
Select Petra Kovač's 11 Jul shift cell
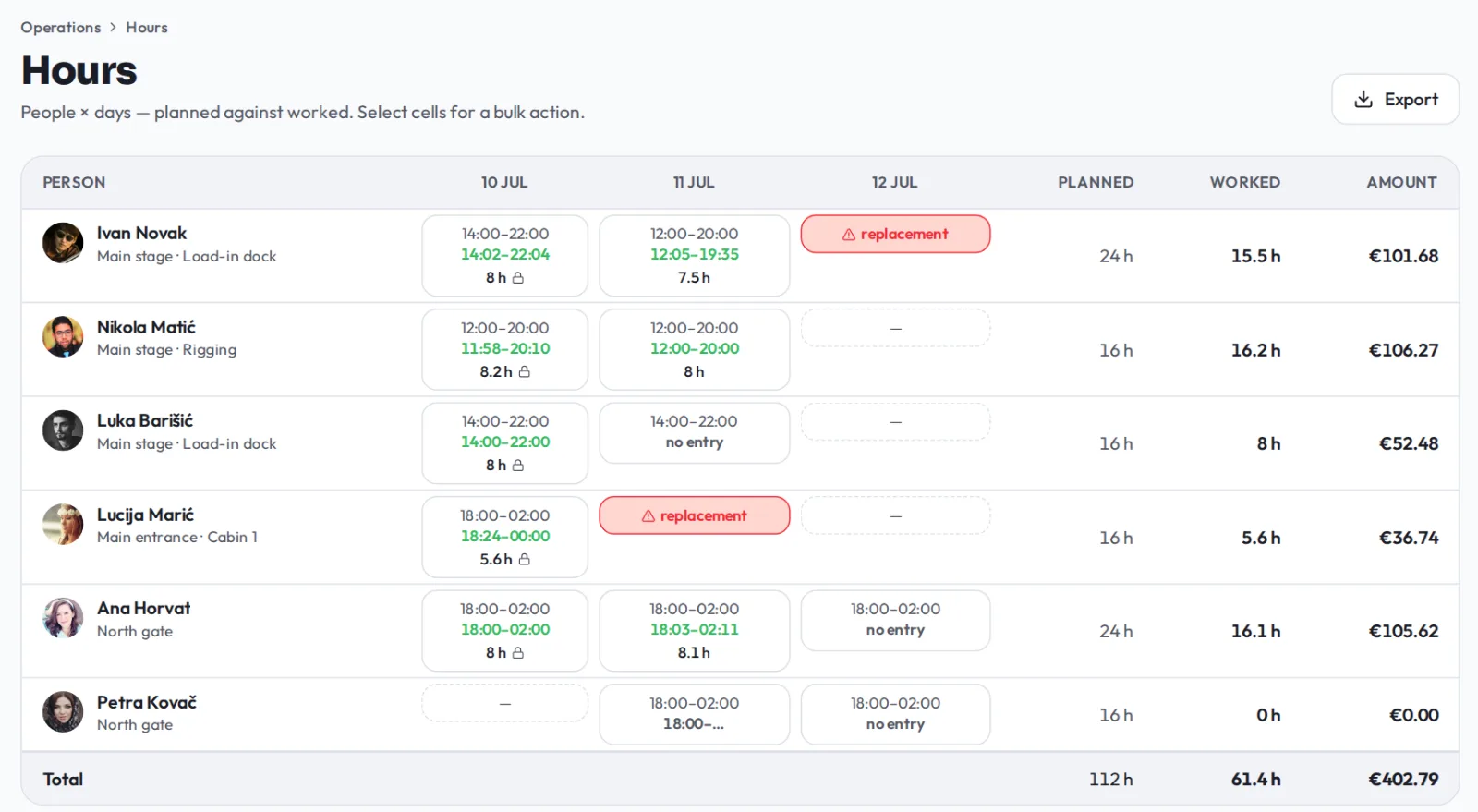point(695,714)
